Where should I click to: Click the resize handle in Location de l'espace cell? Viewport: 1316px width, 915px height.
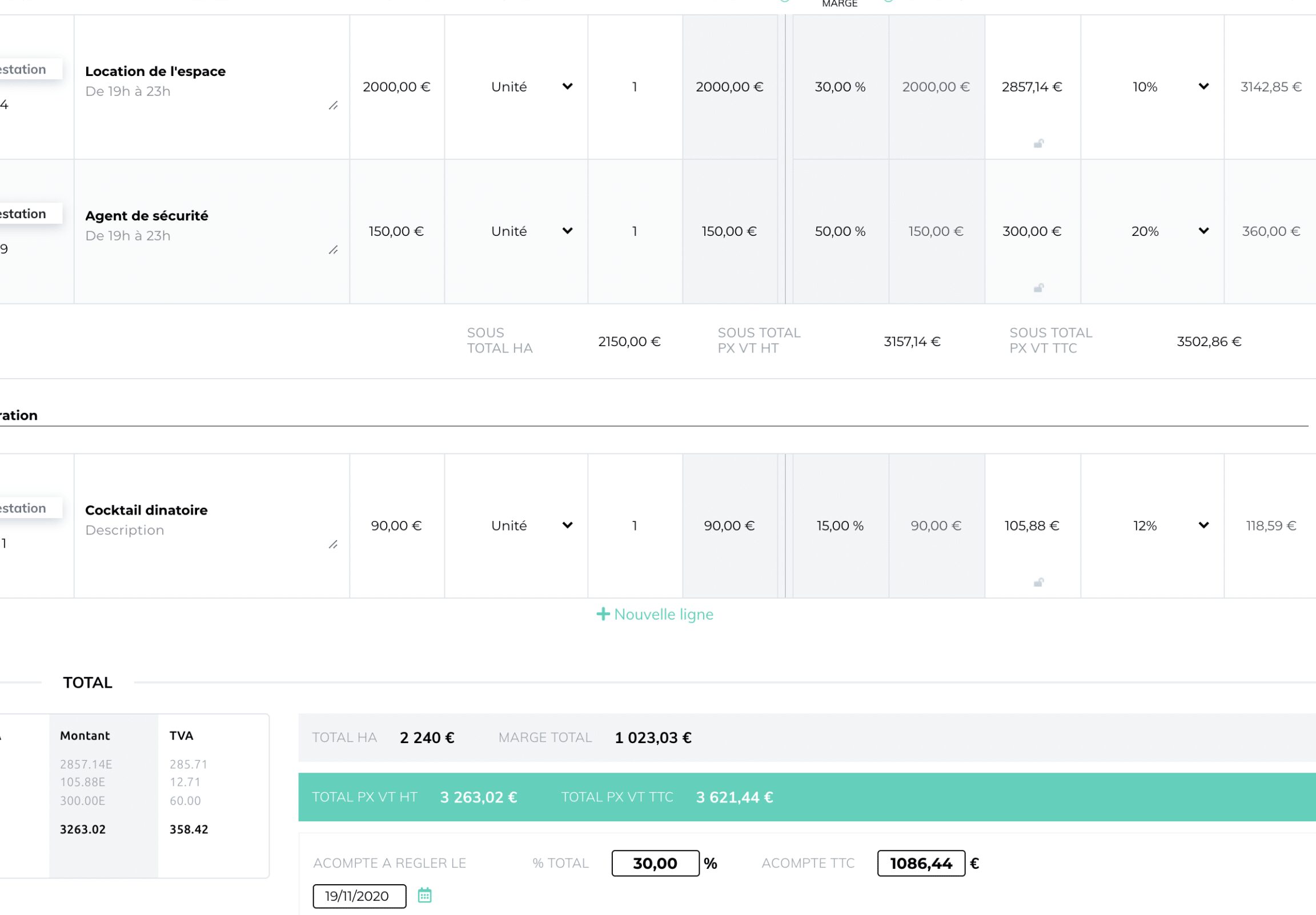(333, 106)
